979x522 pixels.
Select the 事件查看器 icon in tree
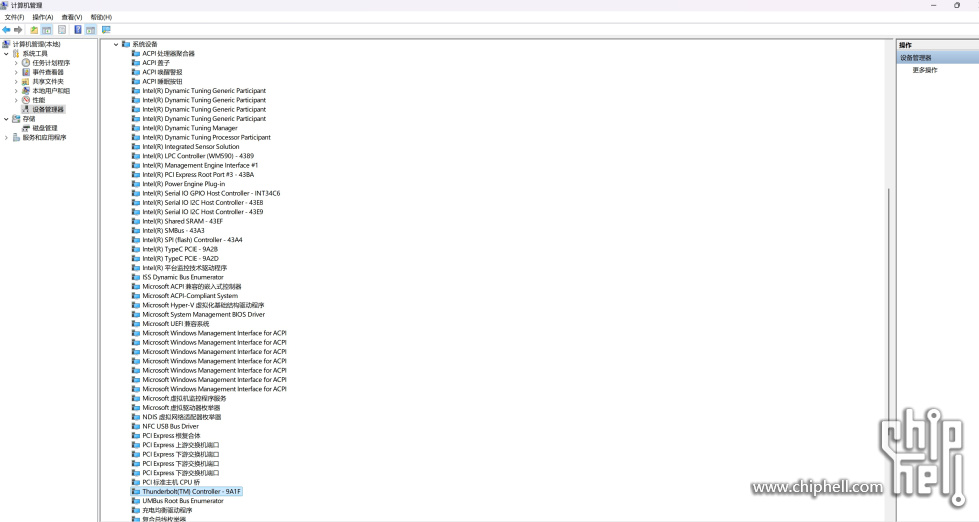(26, 72)
